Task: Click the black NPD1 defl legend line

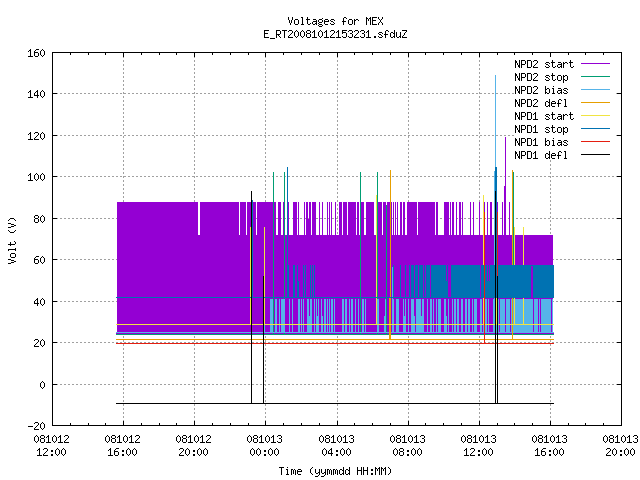Action: point(595,155)
